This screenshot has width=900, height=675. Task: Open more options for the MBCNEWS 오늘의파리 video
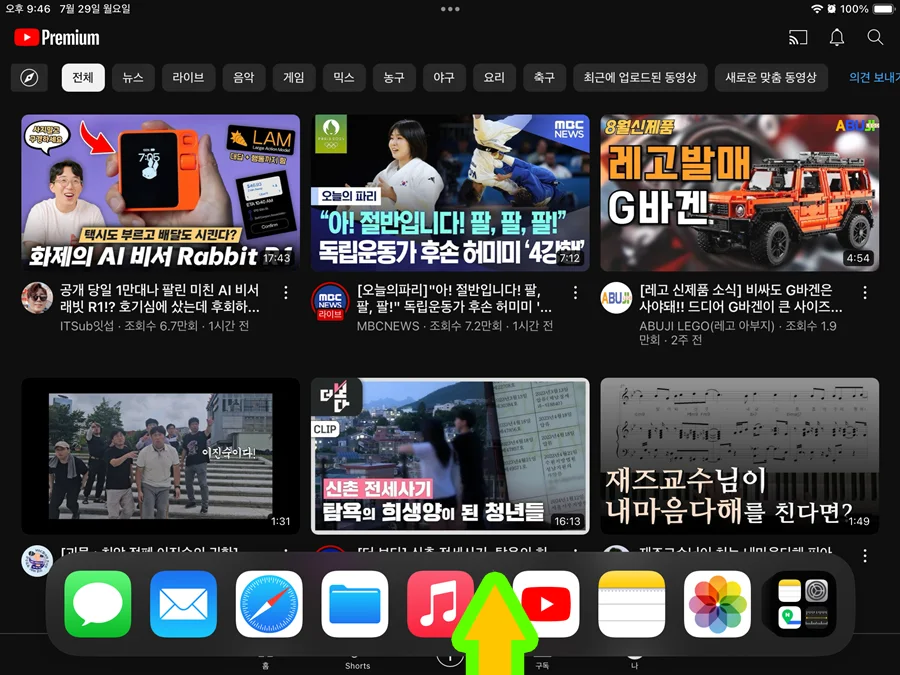[x=575, y=292]
